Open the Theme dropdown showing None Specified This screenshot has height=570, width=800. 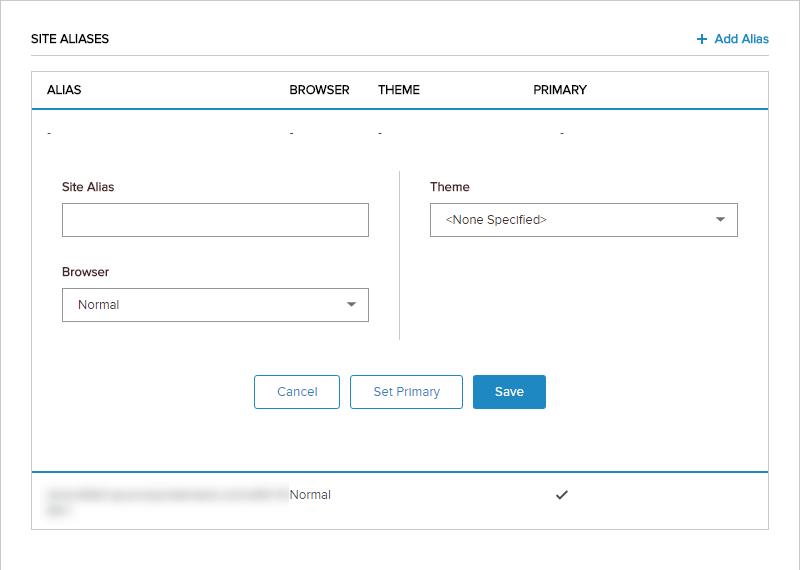click(x=584, y=220)
